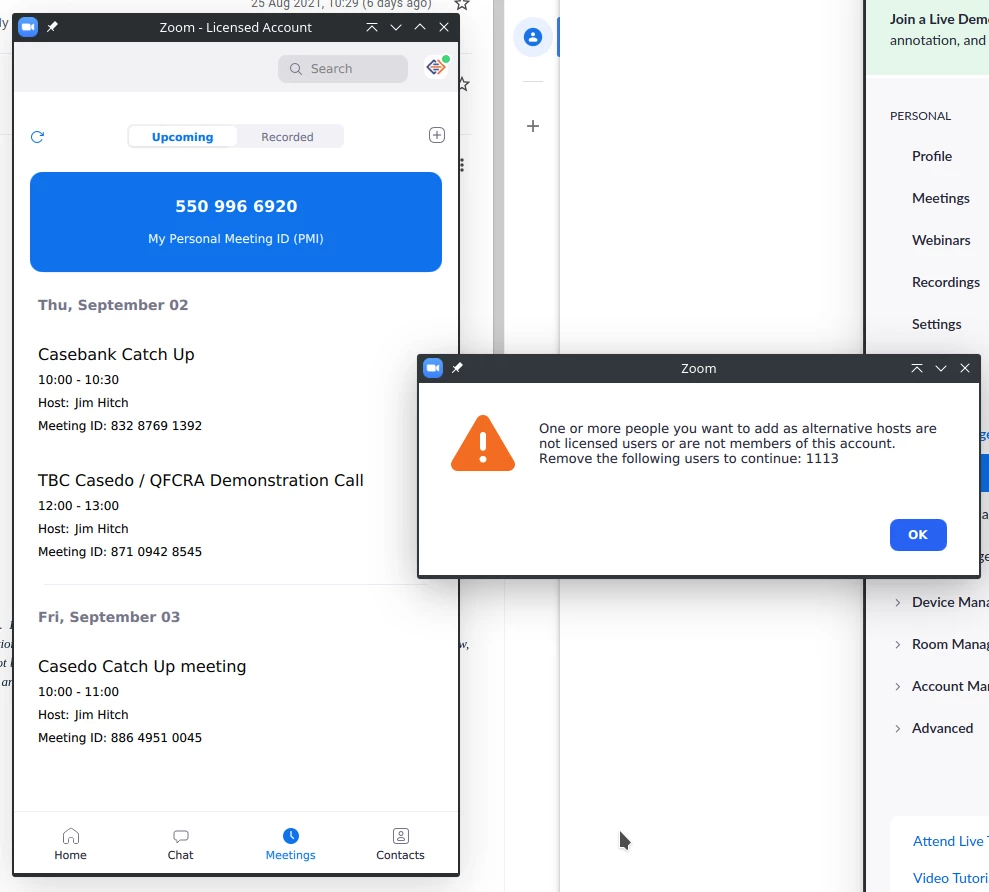Open the Chat tab icon
Image resolution: width=989 pixels, height=892 pixels.
tap(180, 836)
